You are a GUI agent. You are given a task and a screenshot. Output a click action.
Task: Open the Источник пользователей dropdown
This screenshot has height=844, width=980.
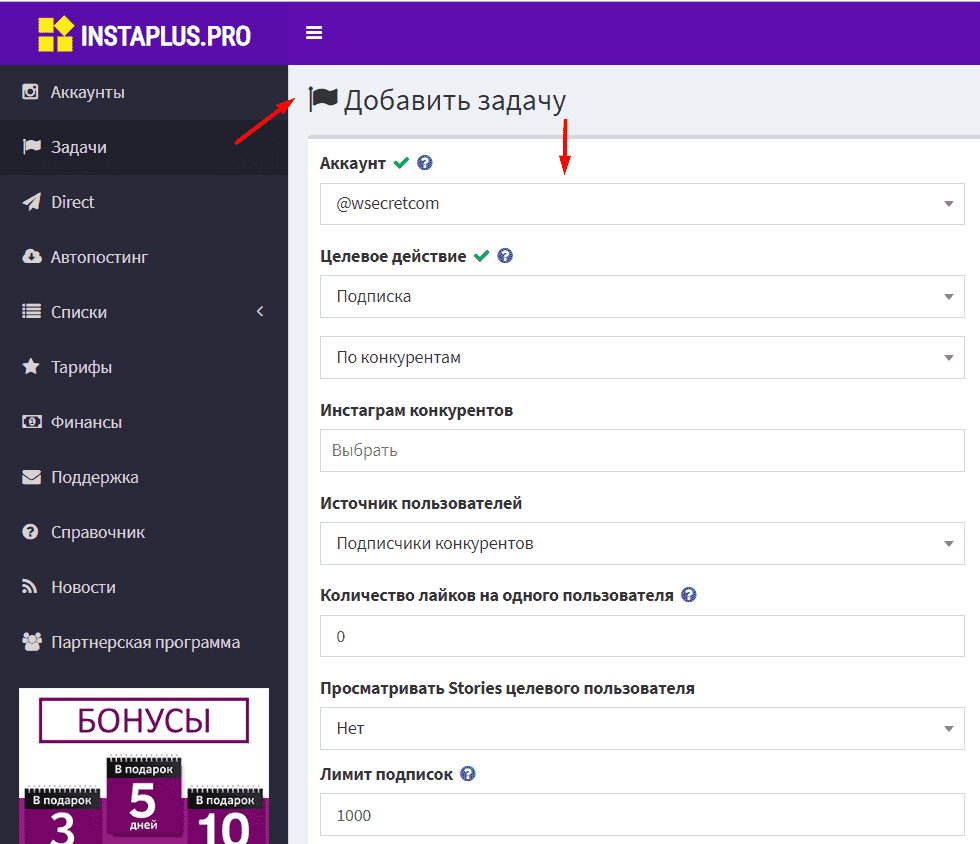point(642,543)
